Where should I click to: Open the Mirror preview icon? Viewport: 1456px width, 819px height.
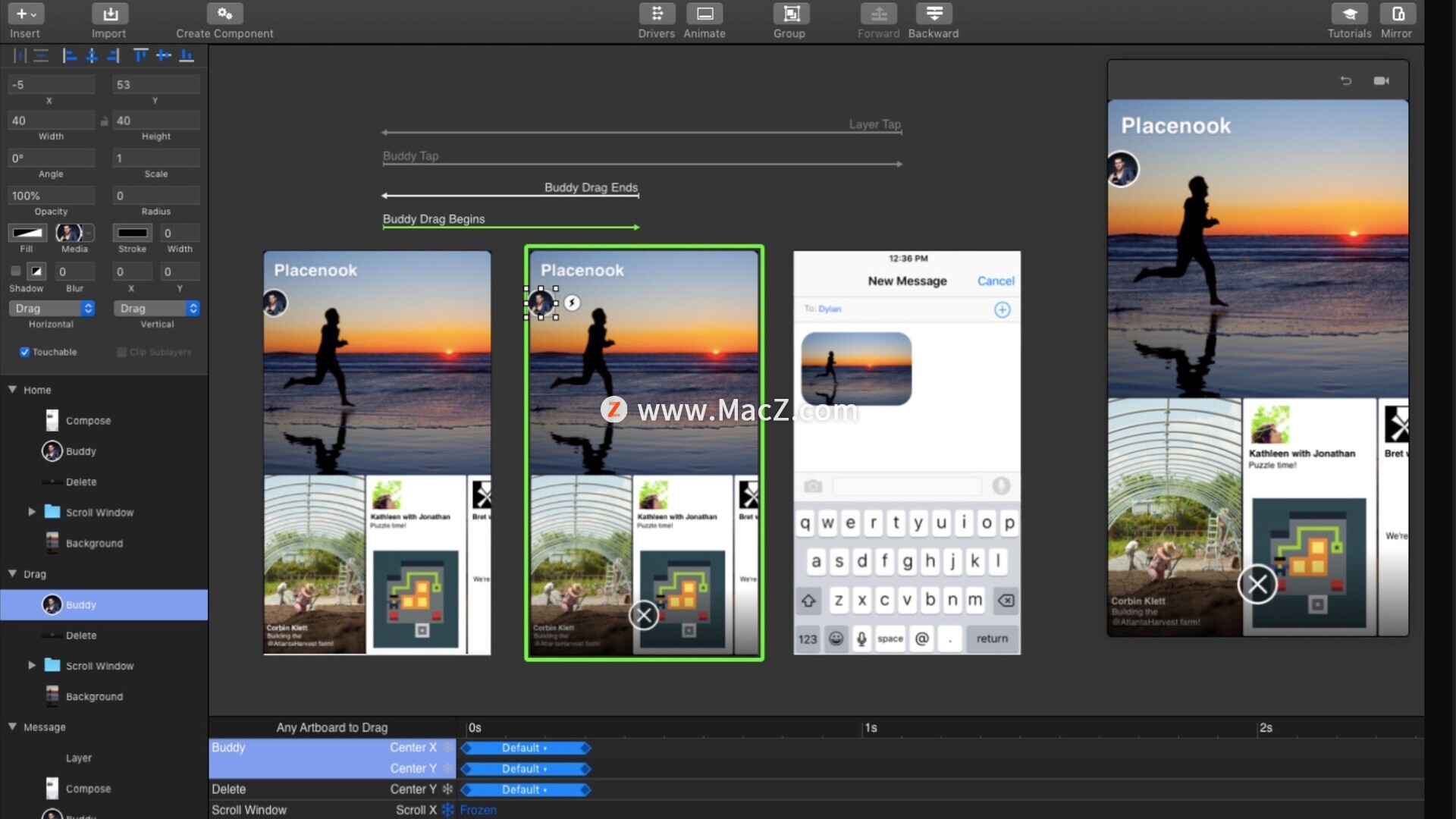1397,14
